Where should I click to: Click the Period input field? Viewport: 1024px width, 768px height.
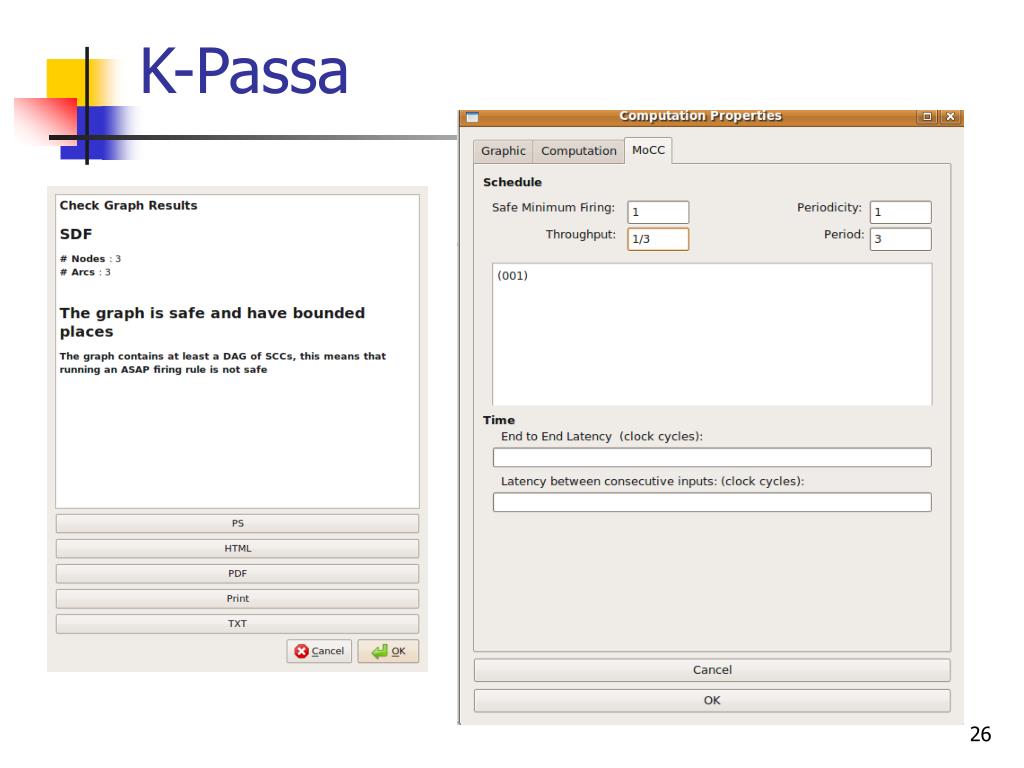pos(901,239)
